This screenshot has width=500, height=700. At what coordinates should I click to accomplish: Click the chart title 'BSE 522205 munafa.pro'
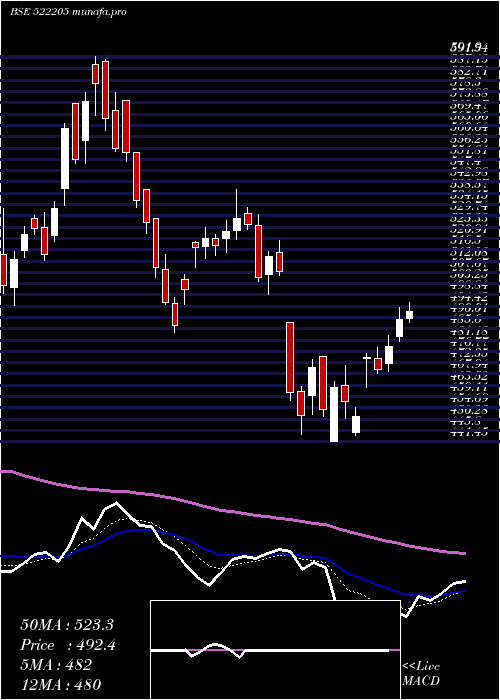point(68,12)
